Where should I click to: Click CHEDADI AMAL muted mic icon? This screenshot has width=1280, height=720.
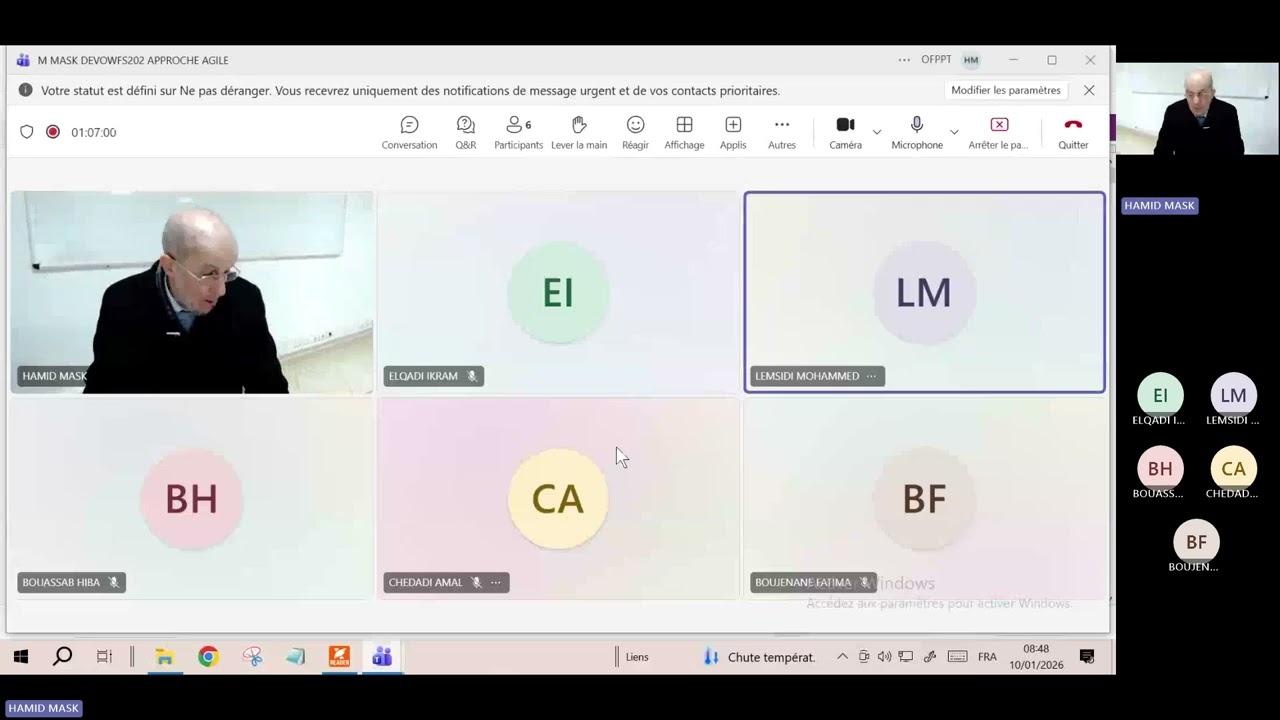(x=476, y=582)
